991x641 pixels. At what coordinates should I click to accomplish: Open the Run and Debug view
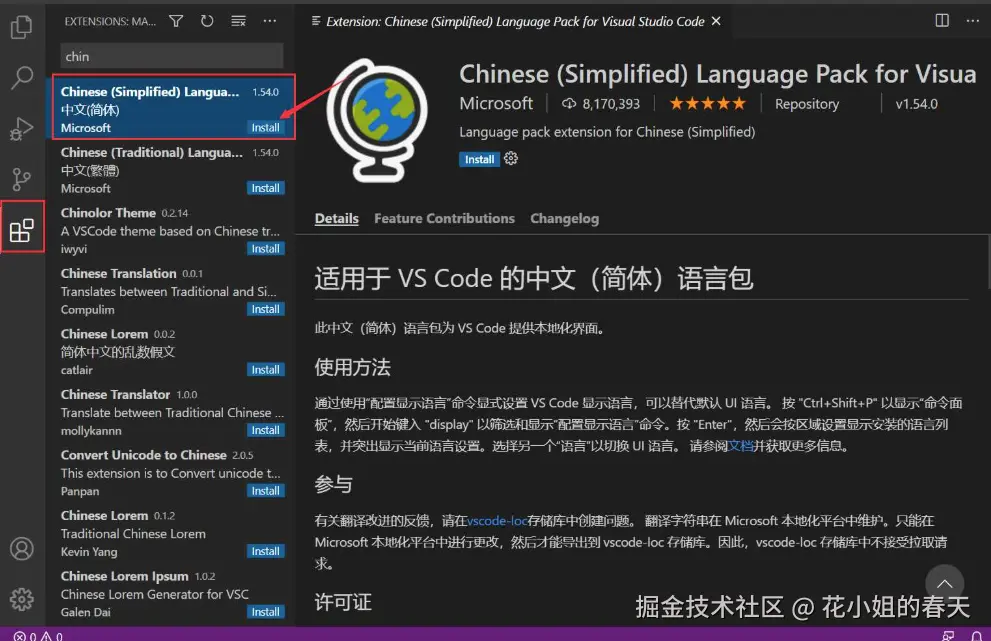[x=21, y=129]
